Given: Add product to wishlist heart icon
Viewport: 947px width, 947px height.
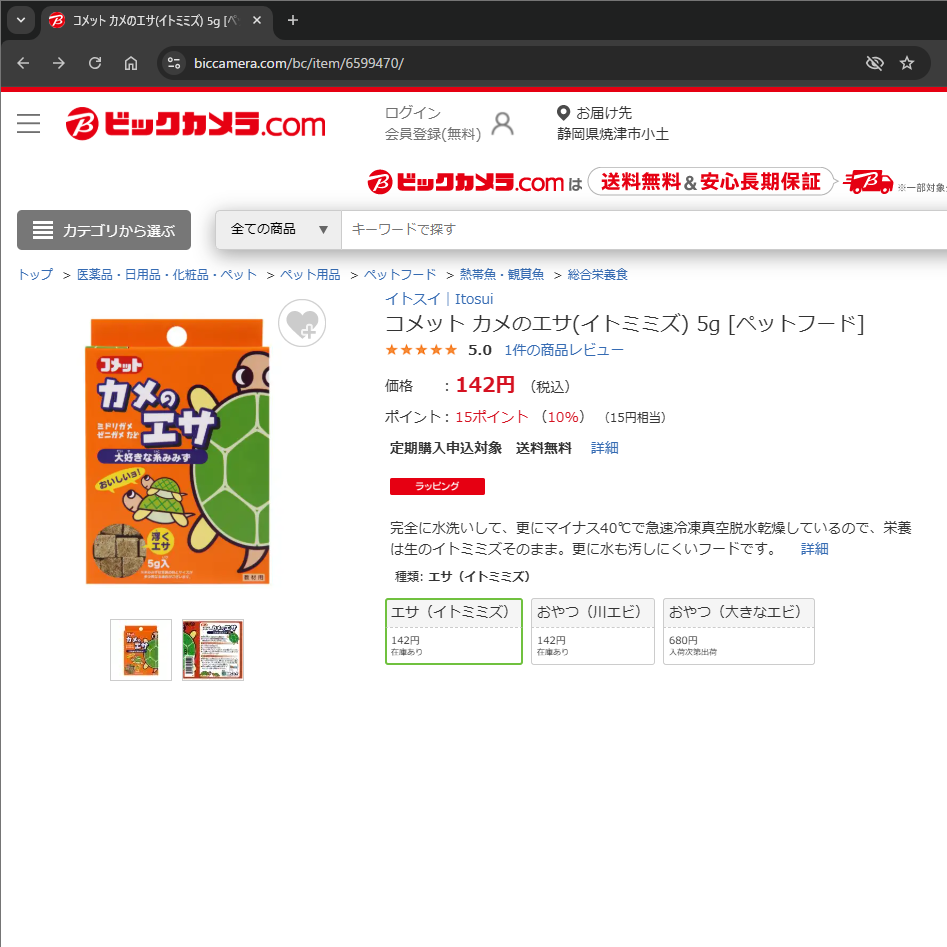Looking at the screenshot, I should [302, 323].
